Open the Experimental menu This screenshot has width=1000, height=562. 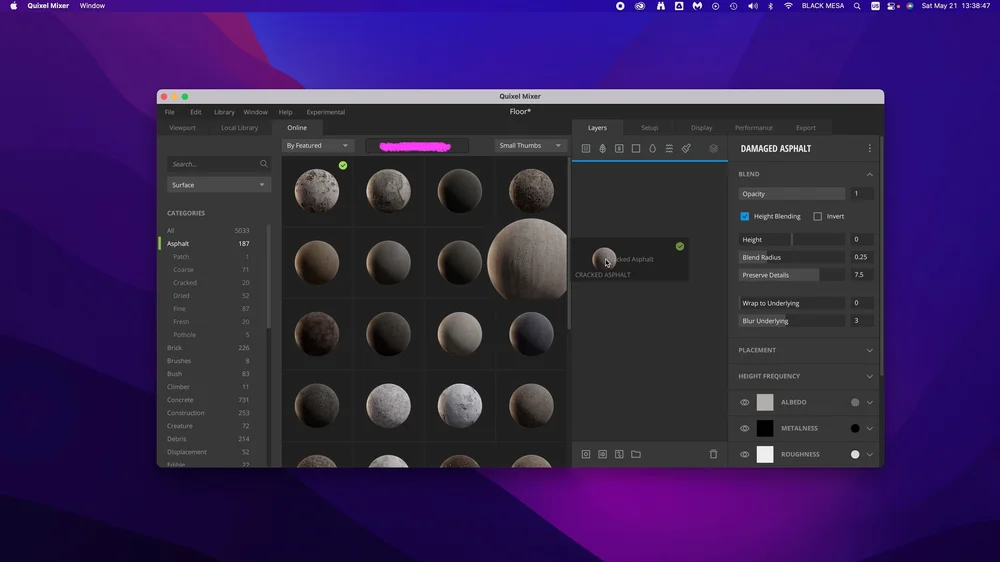pyautogui.click(x=325, y=112)
